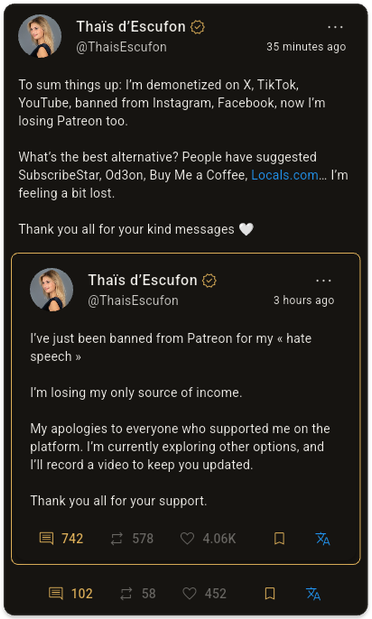Open the profile picture on the outer post
372x619 pixels.
click(40, 36)
